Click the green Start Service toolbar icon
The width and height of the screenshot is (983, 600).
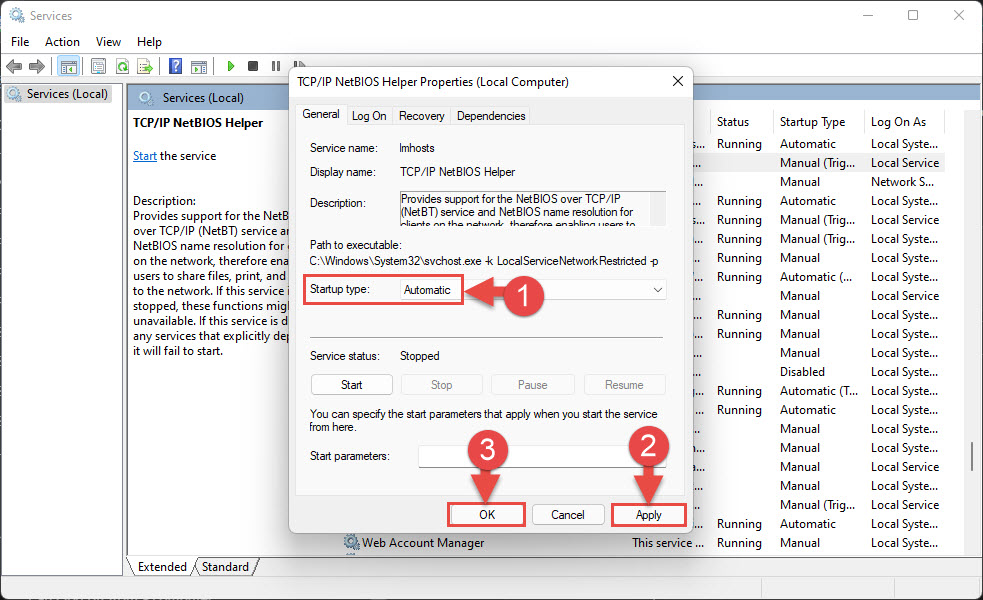[x=230, y=66]
